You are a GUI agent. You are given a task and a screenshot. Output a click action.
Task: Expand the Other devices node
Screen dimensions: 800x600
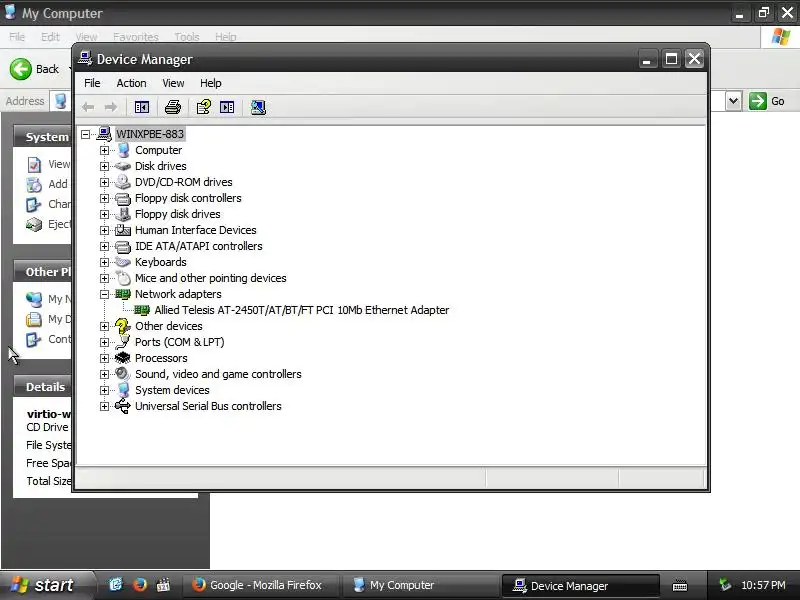point(104,326)
